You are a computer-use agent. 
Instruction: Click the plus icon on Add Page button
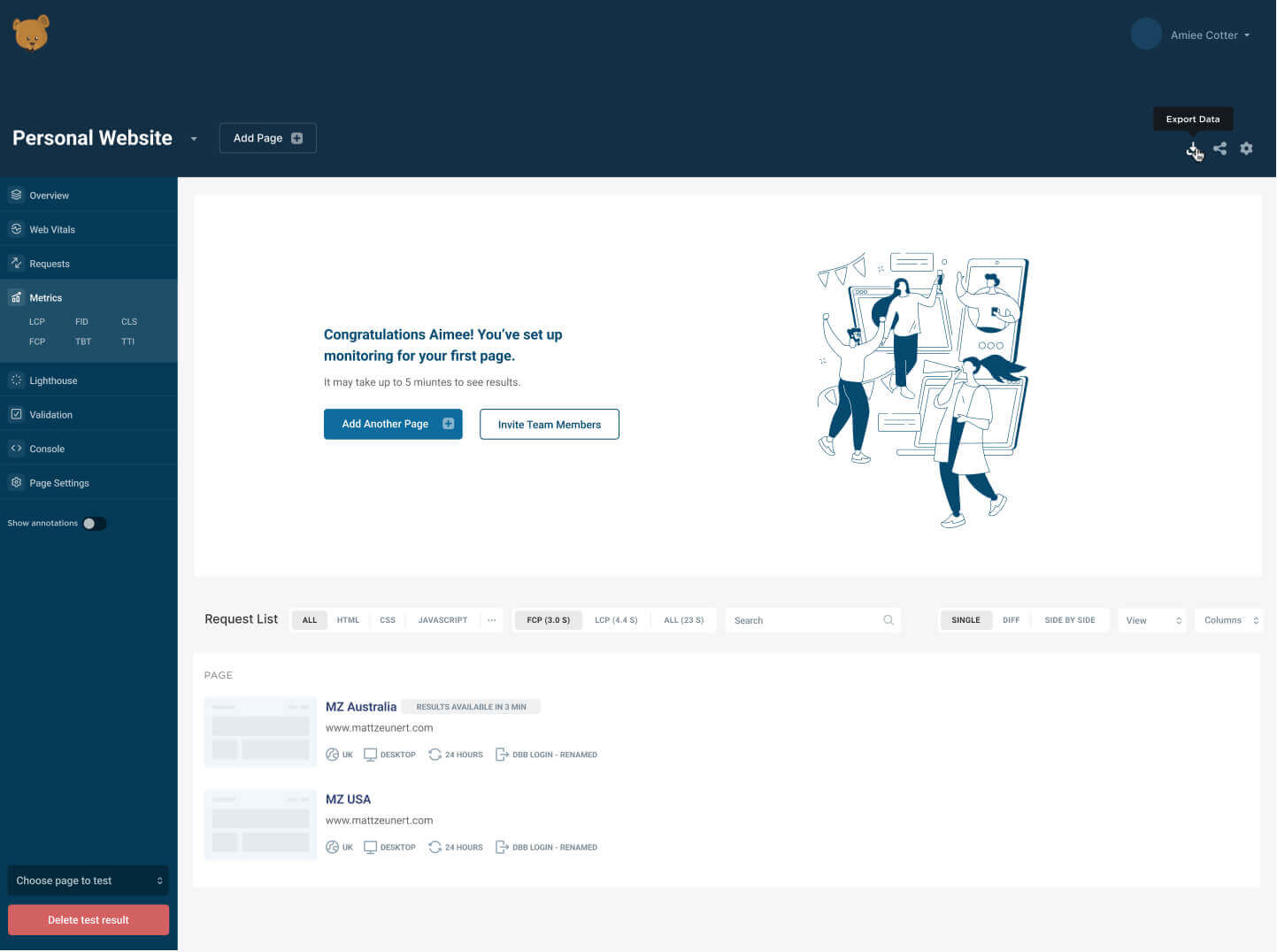click(297, 138)
